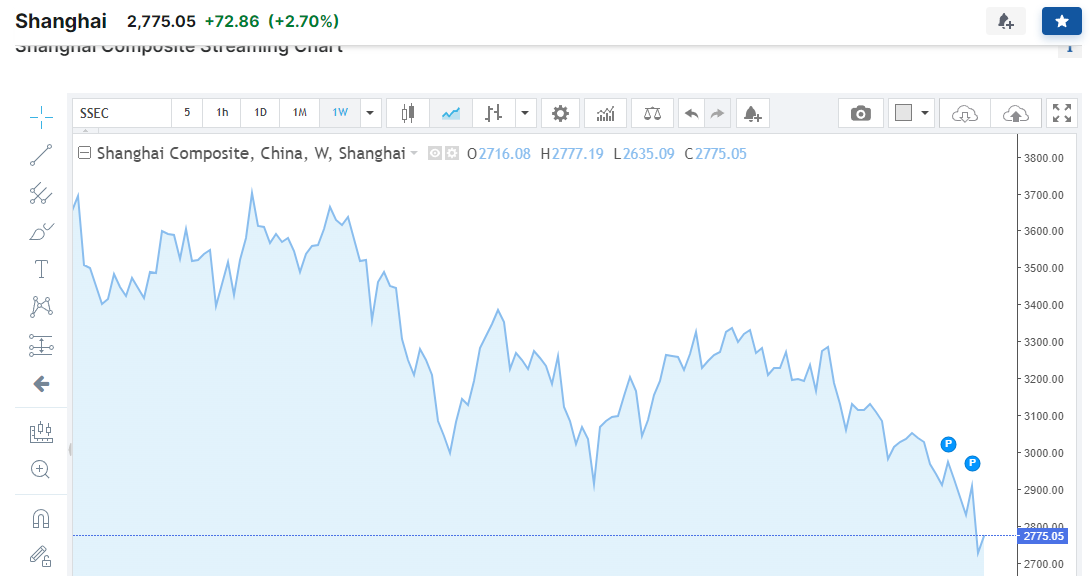Click the Shanghai heading text

pos(61,22)
